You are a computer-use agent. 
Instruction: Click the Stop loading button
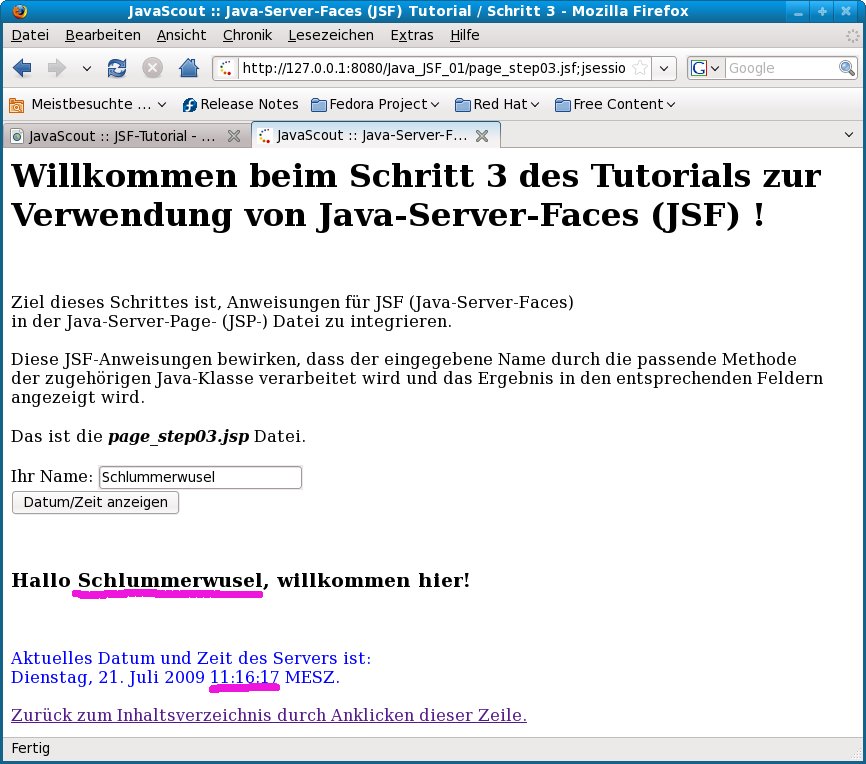pyautogui.click(x=152, y=68)
